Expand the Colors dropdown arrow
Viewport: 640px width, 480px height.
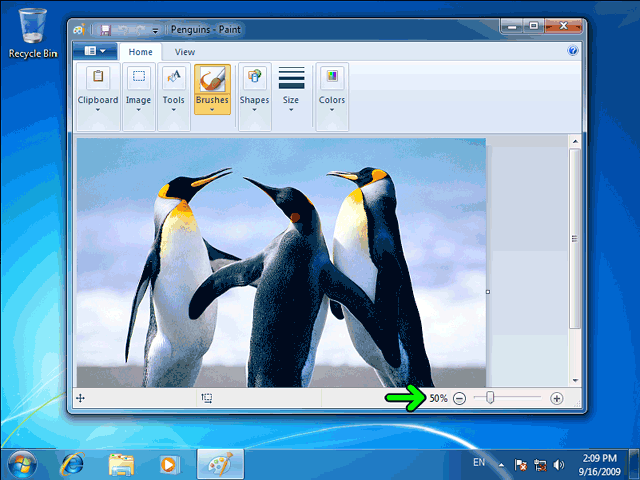[332, 110]
